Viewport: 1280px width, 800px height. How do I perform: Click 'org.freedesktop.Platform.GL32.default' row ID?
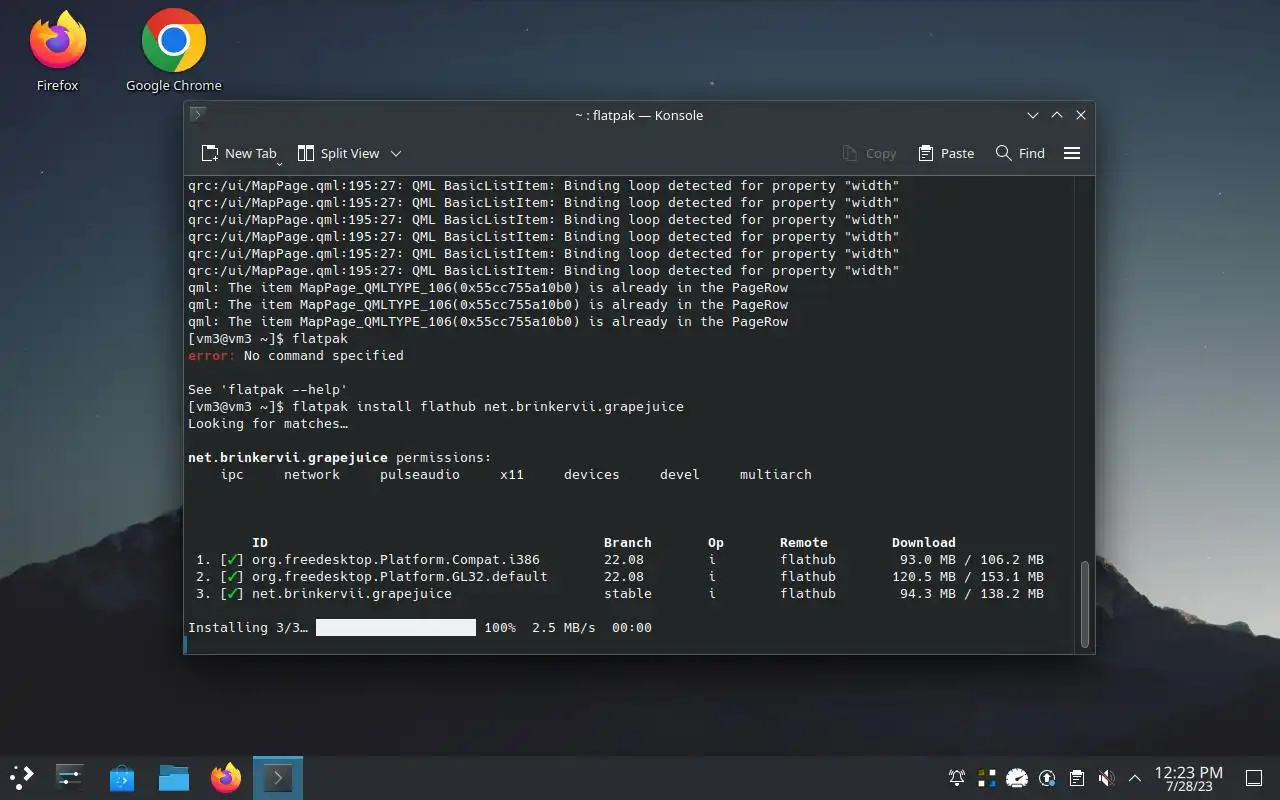400,576
